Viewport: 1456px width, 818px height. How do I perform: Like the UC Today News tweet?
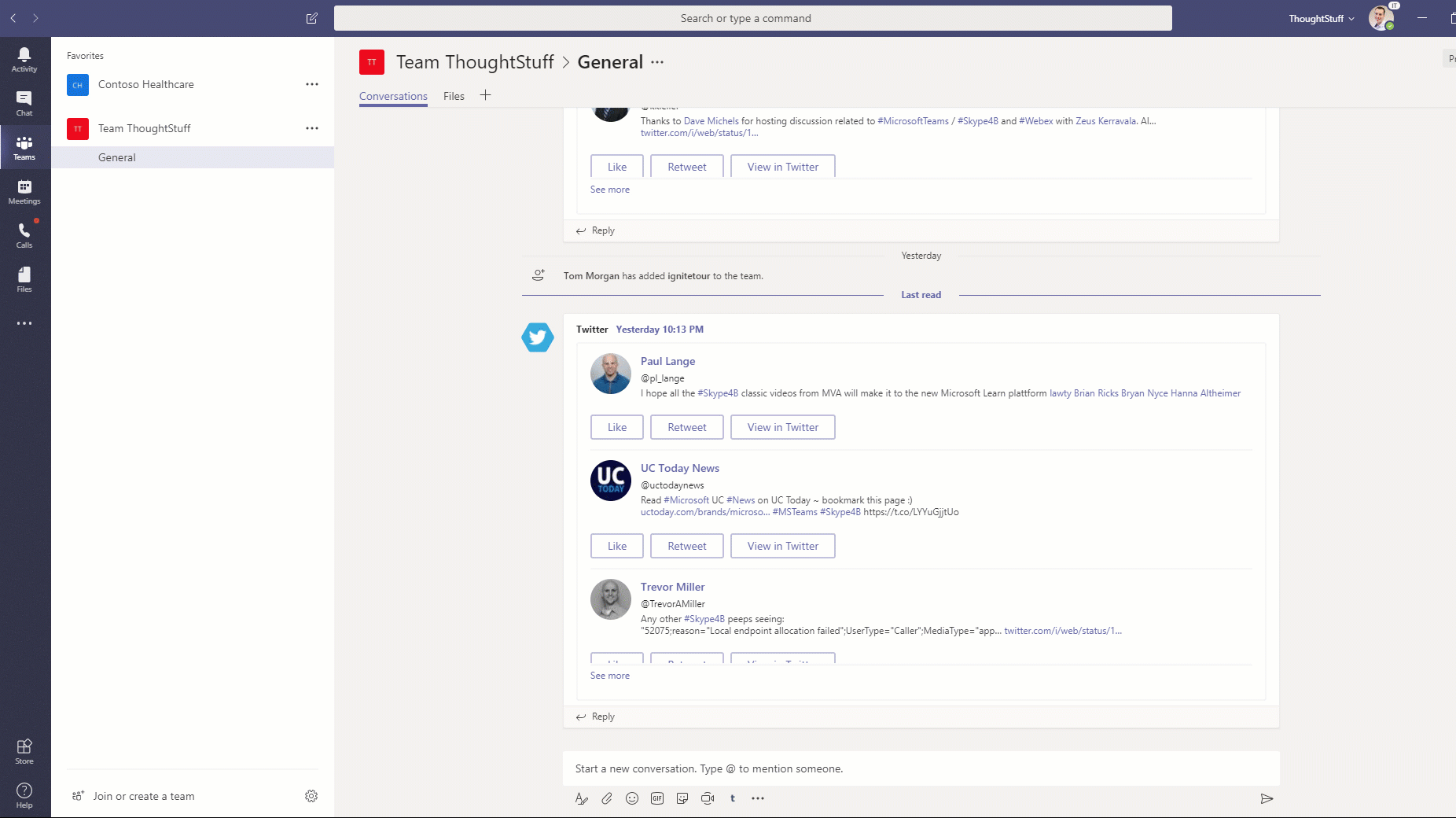click(x=617, y=546)
